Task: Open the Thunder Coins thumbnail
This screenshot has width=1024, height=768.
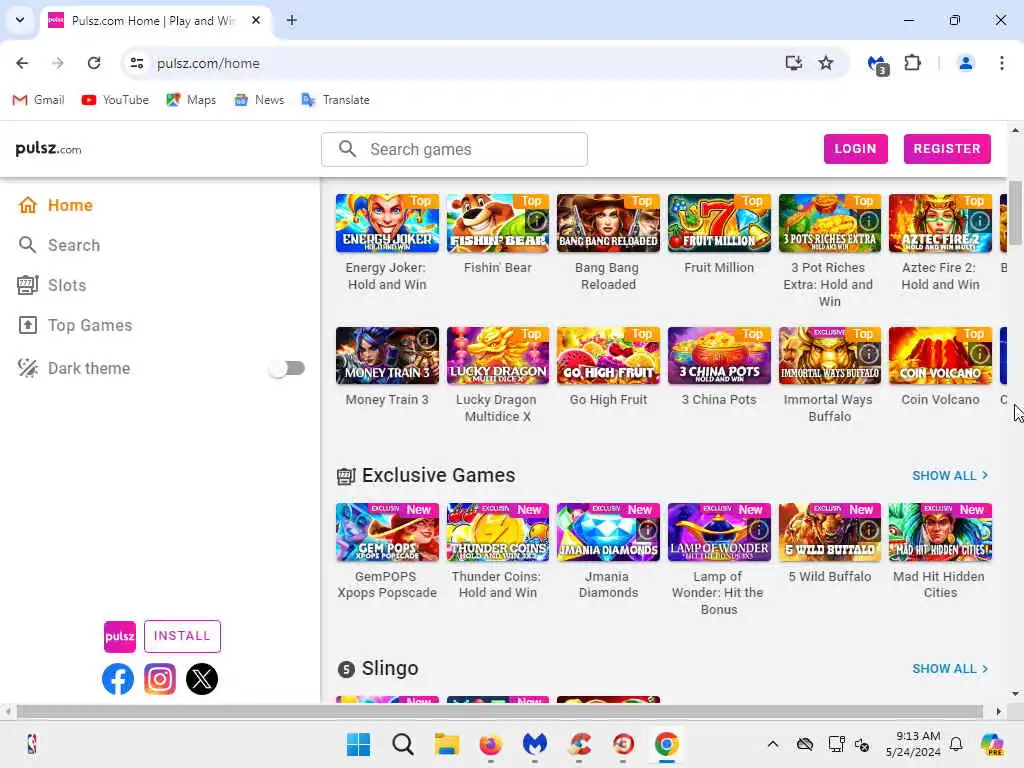Action: click(498, 532)
